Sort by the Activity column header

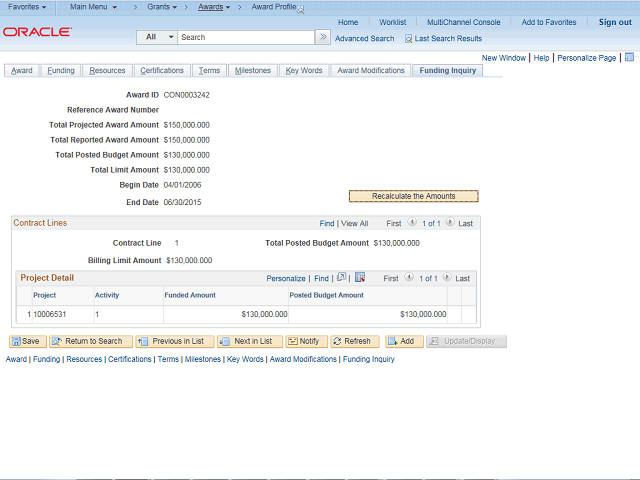click(x=107, y=295)
